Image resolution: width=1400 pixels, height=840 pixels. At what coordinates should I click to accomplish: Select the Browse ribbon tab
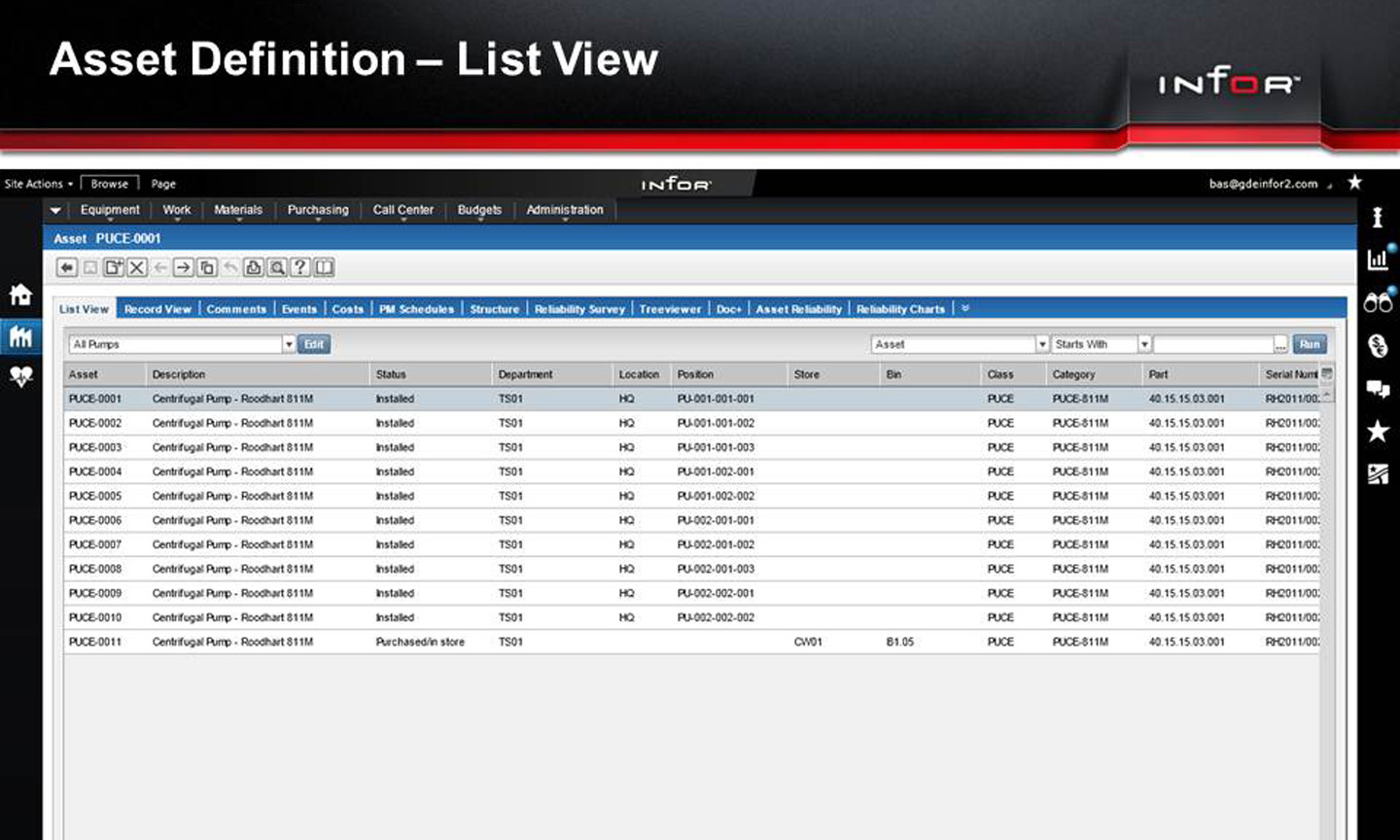[x=110, y=184]
